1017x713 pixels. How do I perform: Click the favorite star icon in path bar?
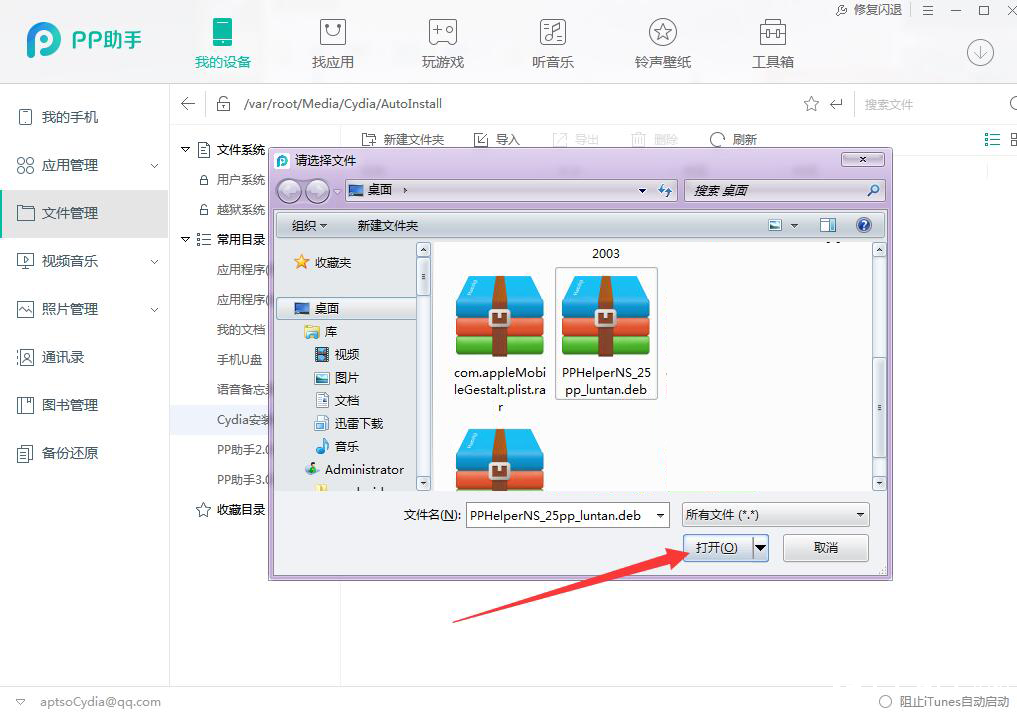(x=811, y=104)
